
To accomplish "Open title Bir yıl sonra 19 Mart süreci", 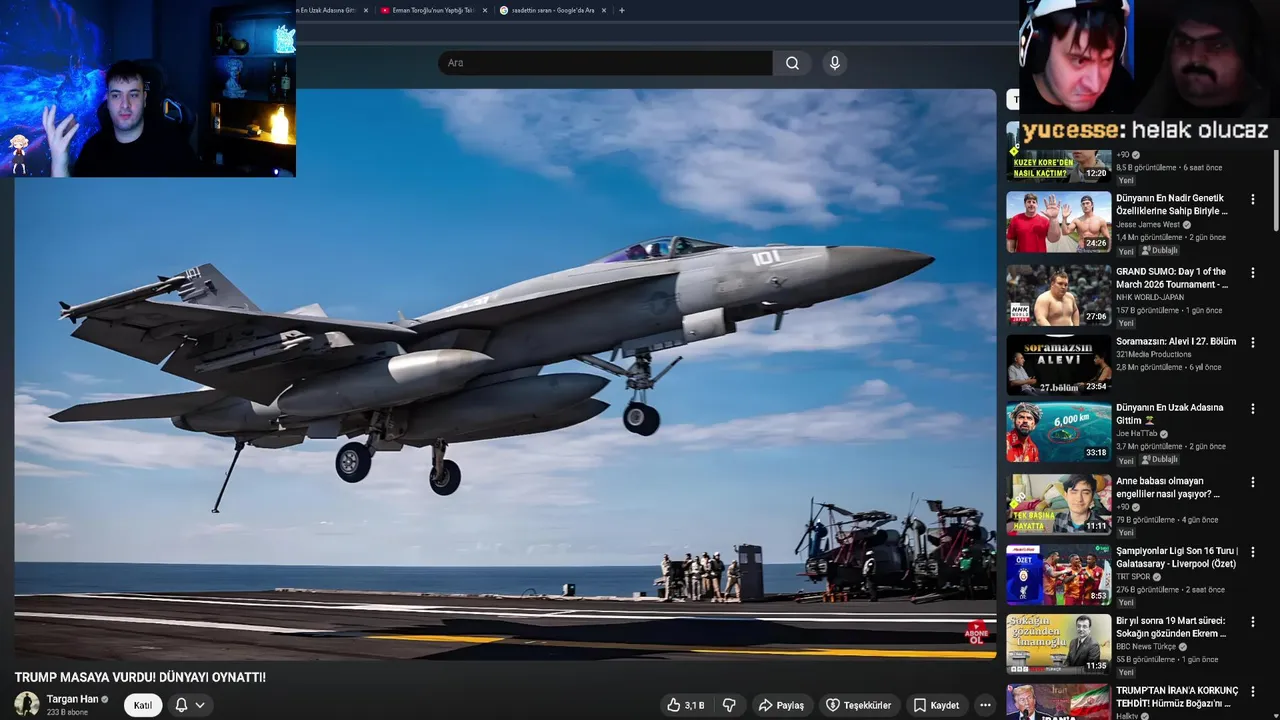I will point(1171,628).
